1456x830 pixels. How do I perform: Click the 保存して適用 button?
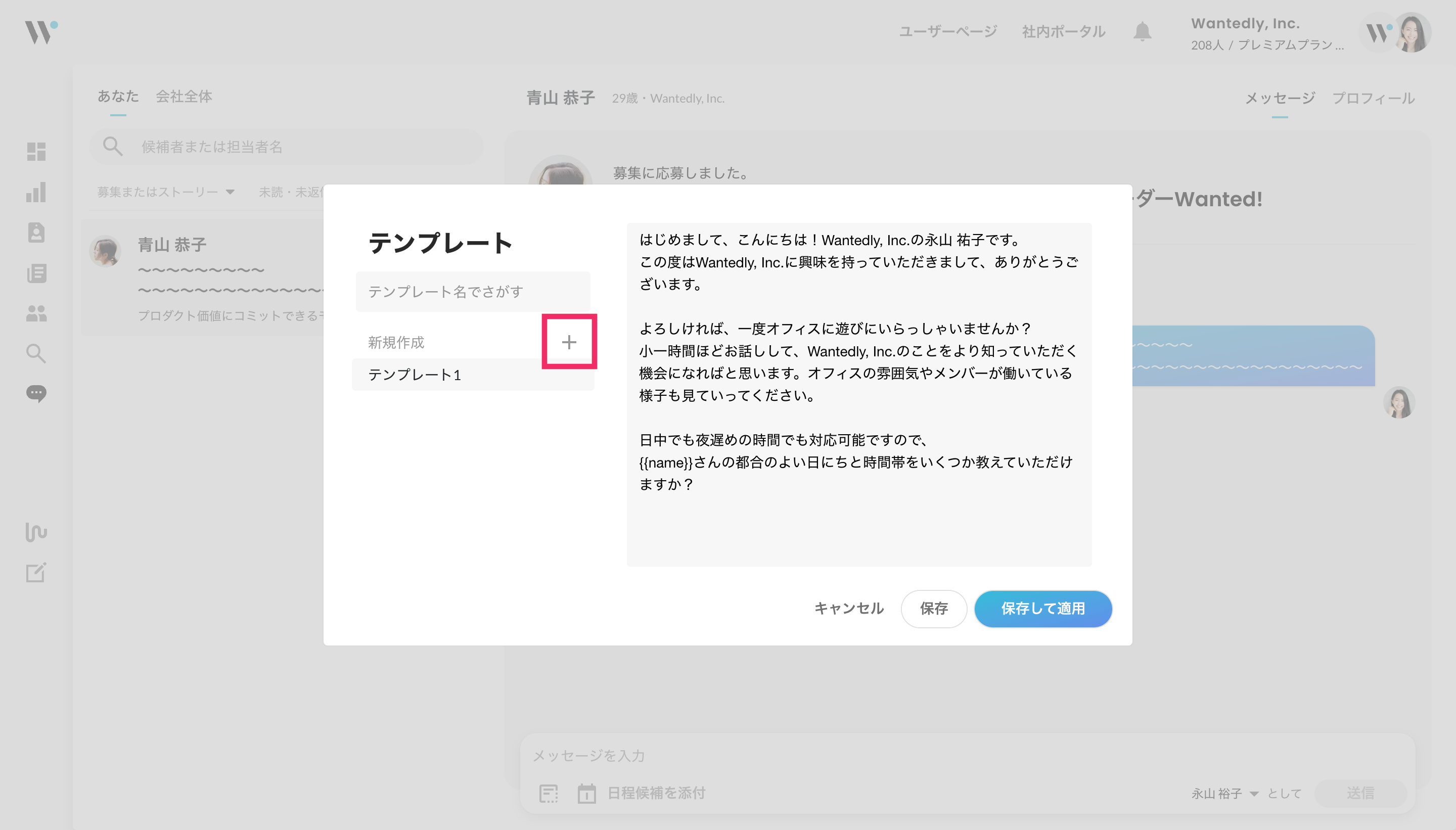click(1042, 608)
